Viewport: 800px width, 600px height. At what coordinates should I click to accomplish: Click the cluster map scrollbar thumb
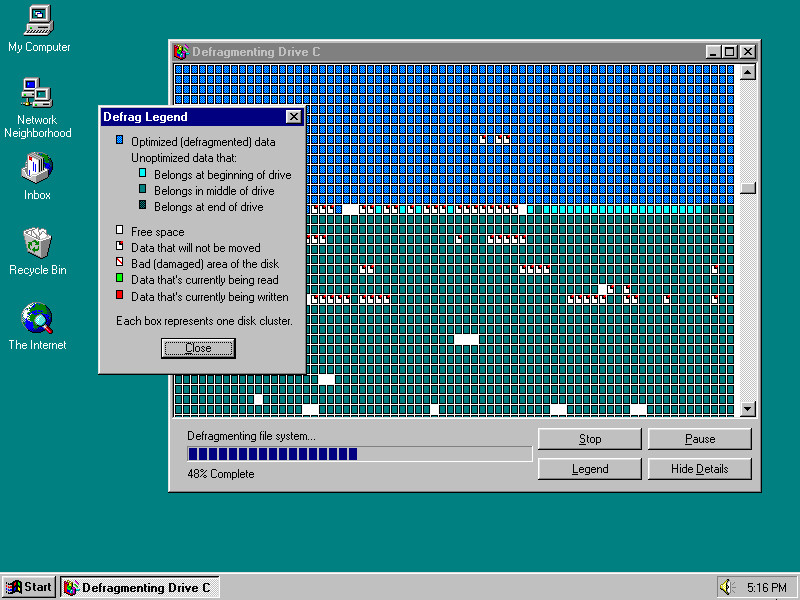point(747,188)
